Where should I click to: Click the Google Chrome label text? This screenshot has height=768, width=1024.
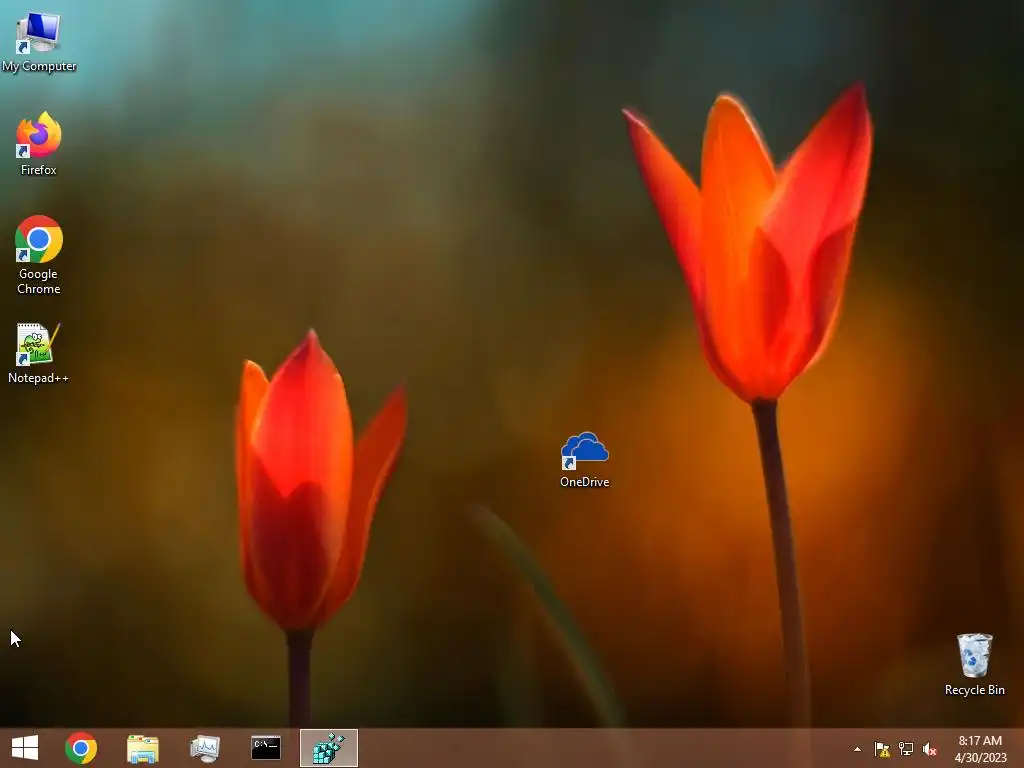39,281
